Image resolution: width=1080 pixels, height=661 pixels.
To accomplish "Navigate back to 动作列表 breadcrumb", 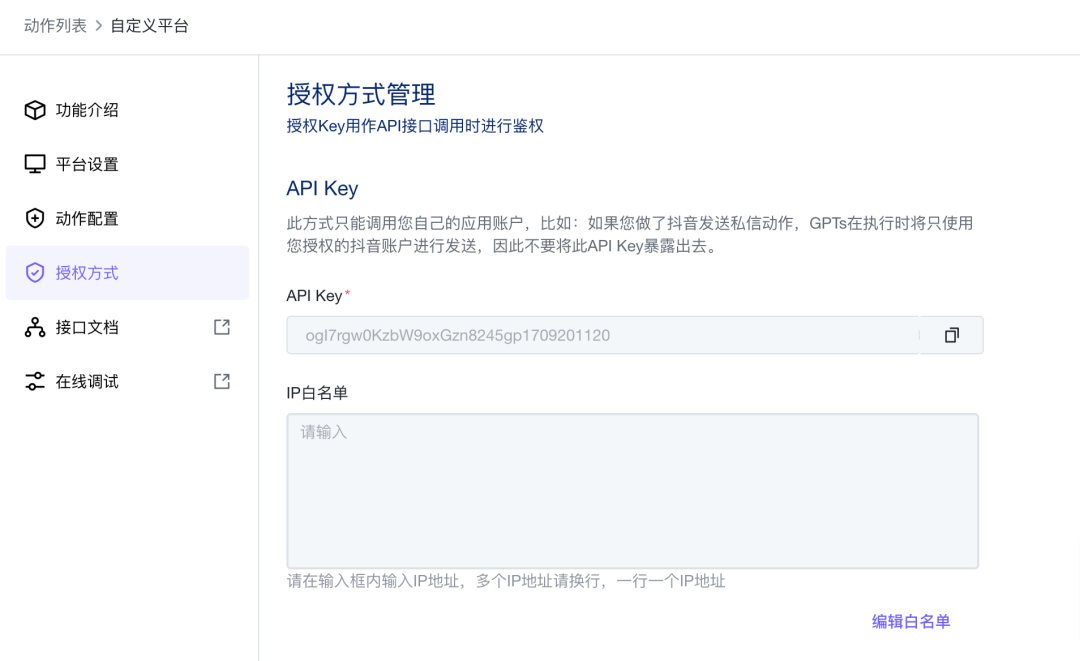I will [x=55, y=26].
